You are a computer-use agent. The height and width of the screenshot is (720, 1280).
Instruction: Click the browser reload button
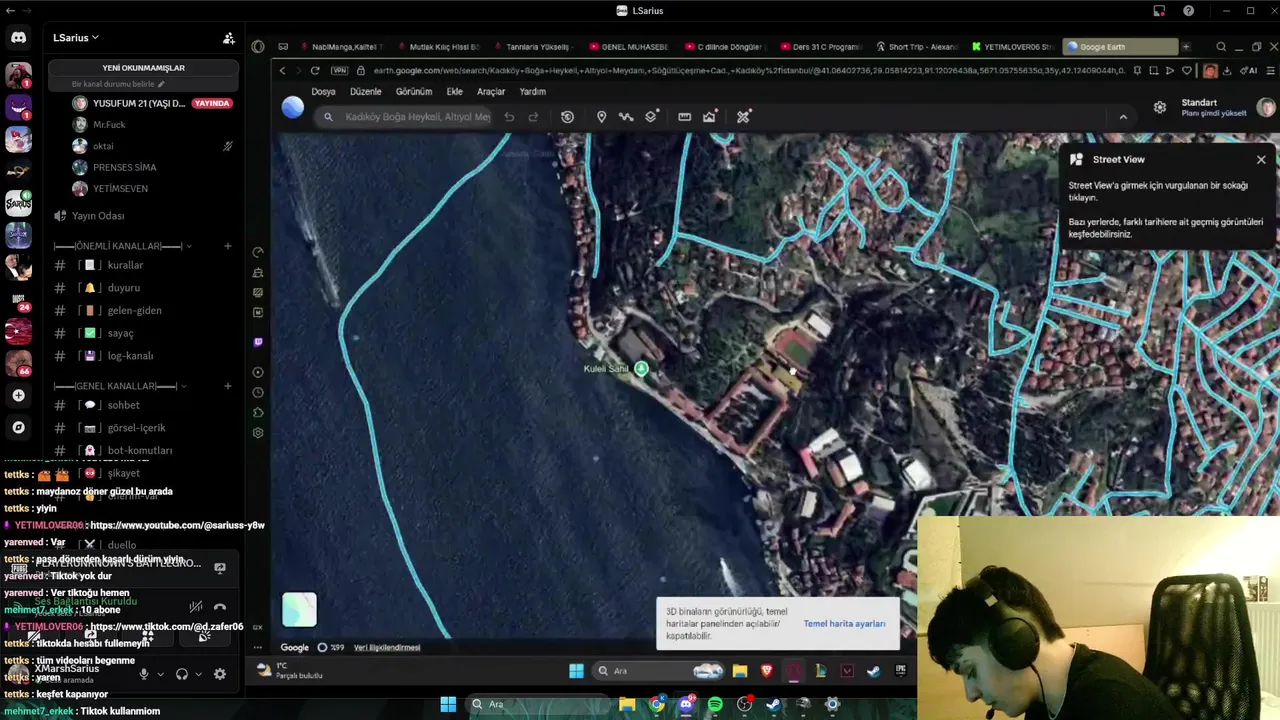coord(315,71)
